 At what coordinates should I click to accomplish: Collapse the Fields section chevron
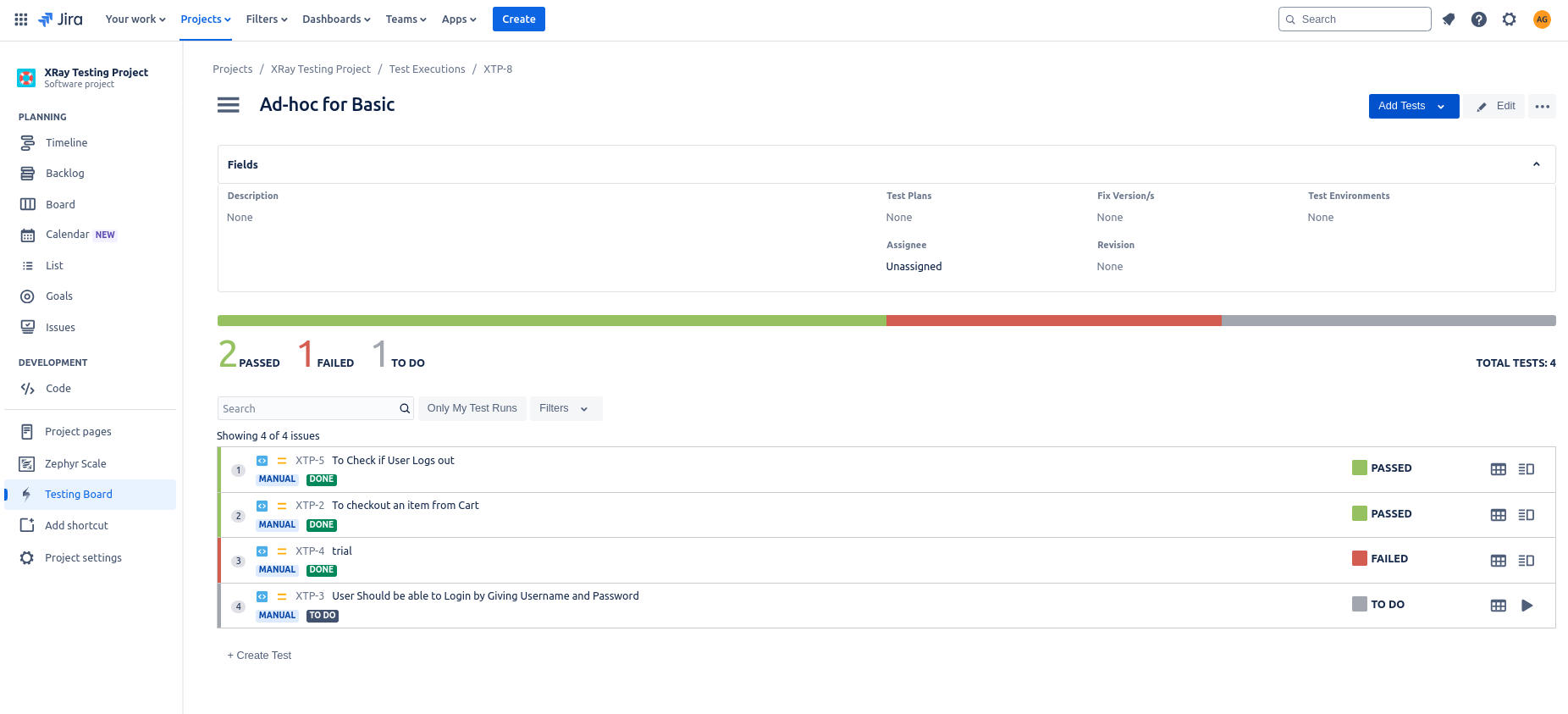[1536, 164]
